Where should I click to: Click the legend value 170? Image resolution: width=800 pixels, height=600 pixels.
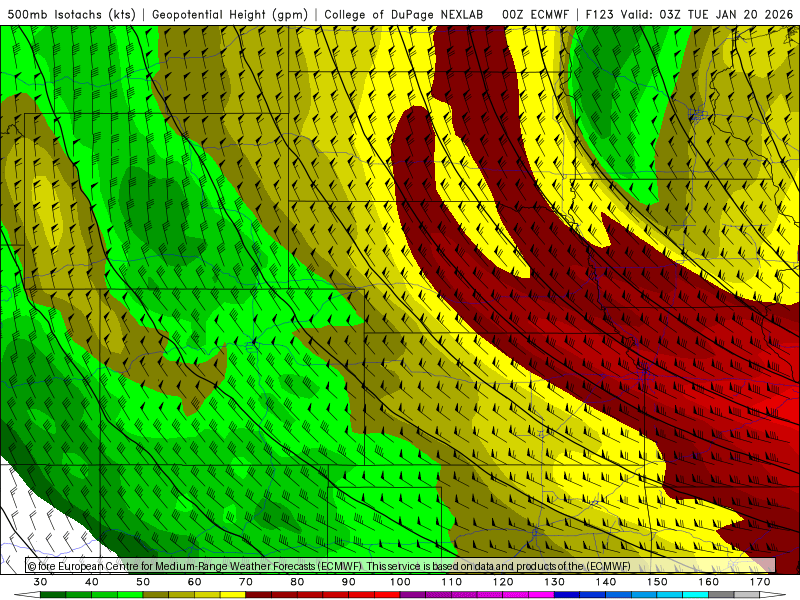[x=760, y=582]
